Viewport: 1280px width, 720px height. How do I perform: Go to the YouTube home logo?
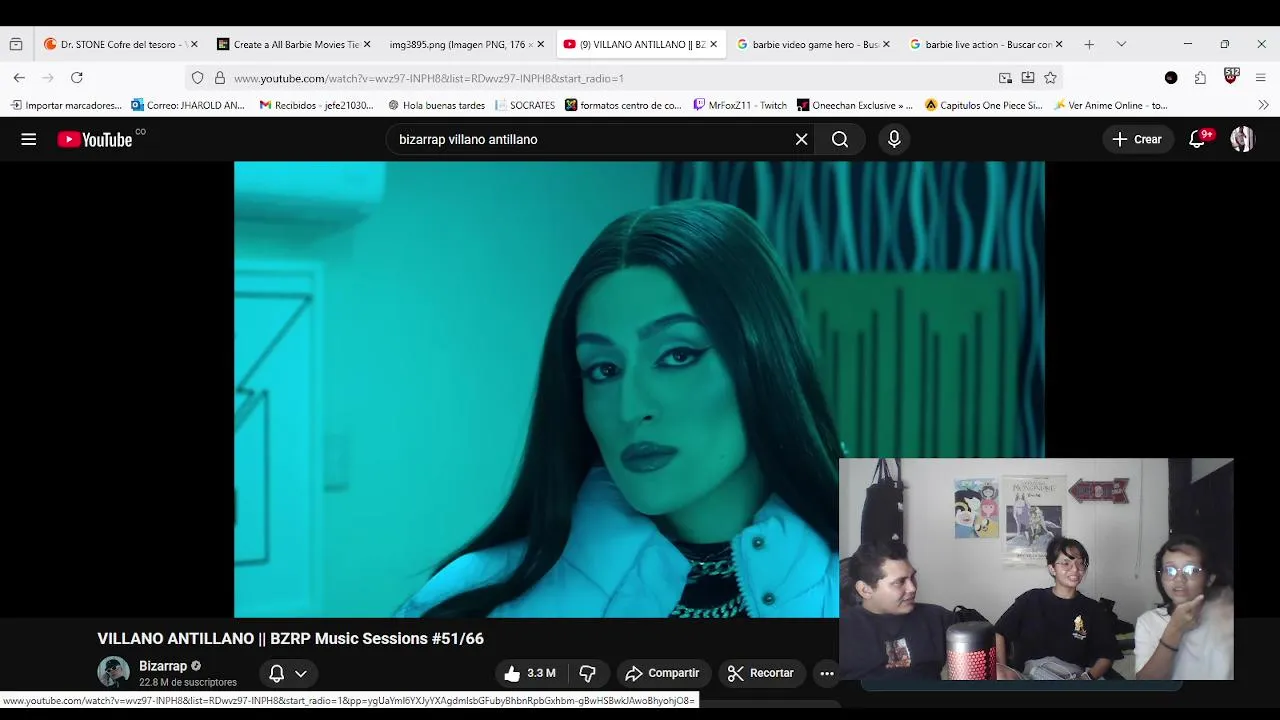[95, 140]
